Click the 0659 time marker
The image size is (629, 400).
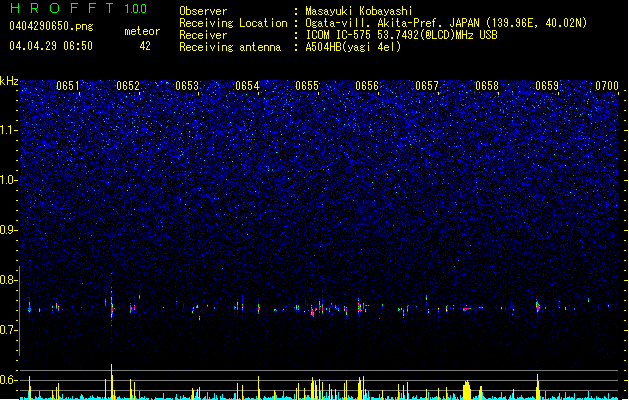point(547,86)
